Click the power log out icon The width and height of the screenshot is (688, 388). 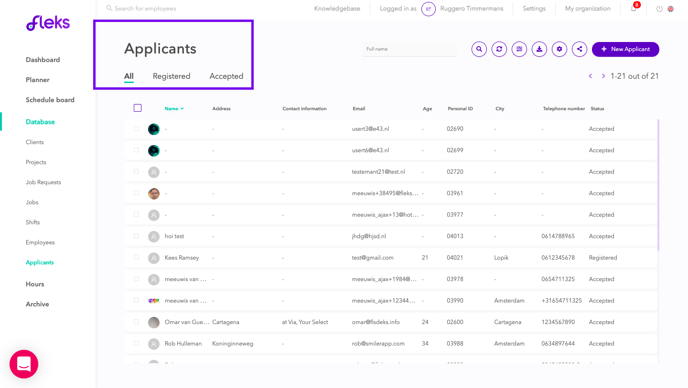click(659, 9)
